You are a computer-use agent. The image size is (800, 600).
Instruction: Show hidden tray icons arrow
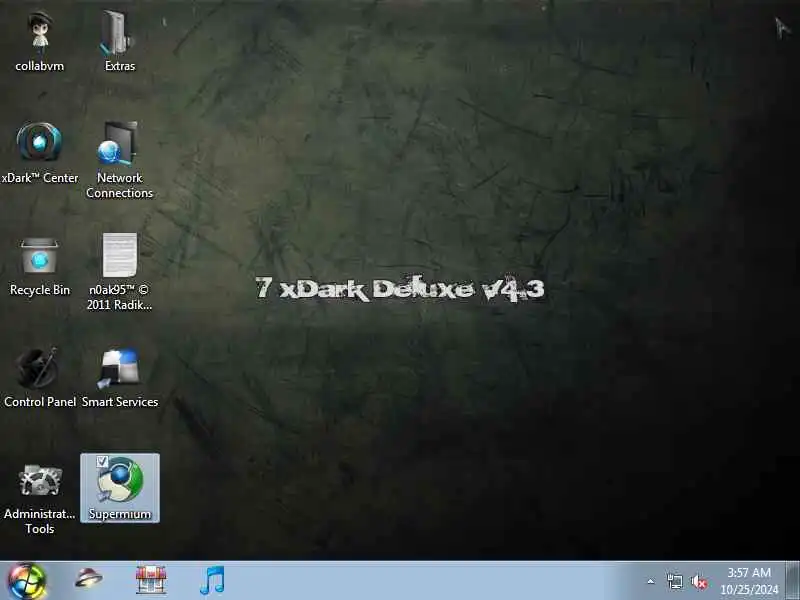[651, 581]
